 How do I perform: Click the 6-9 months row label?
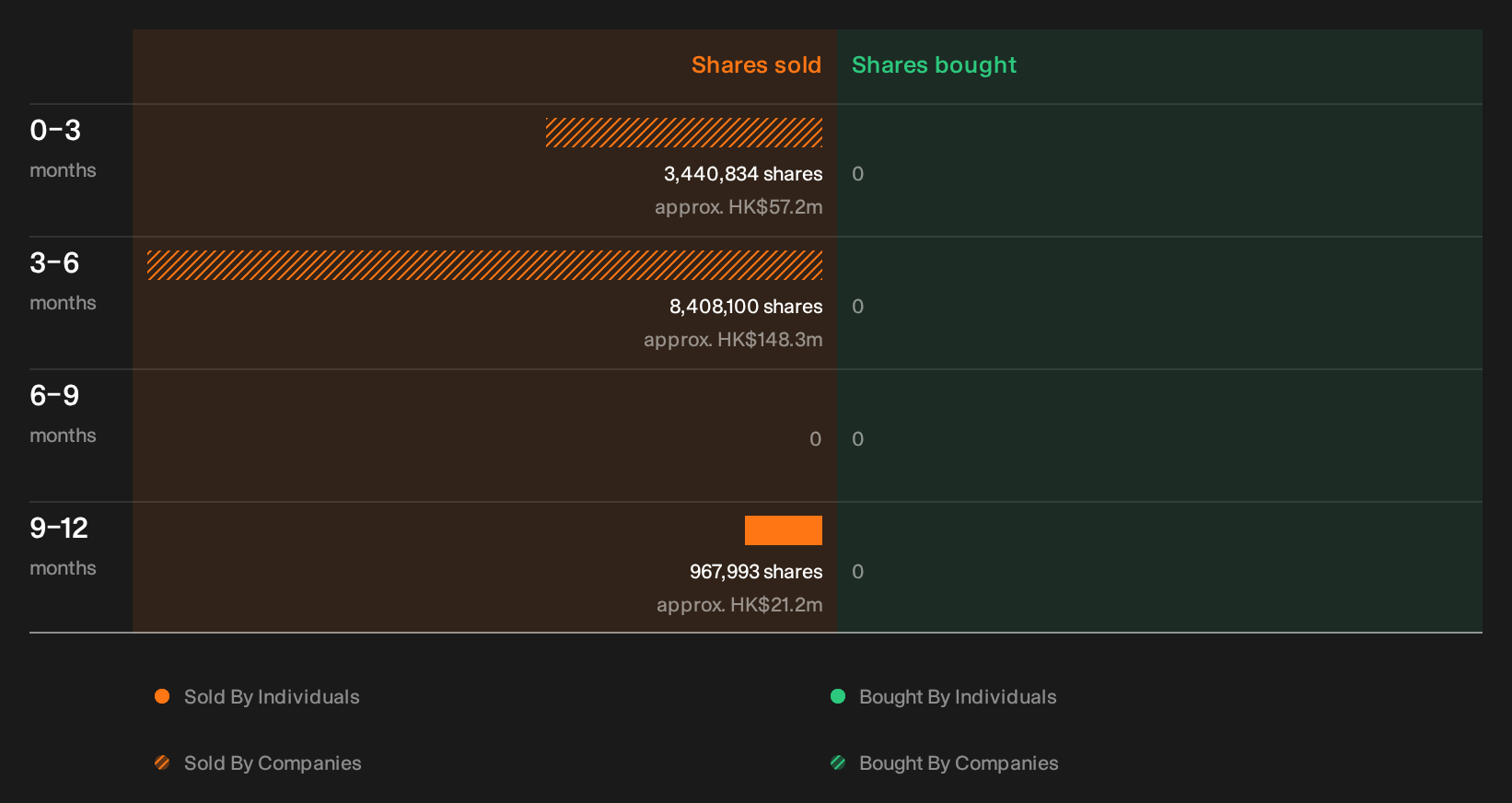click(63, 413)
